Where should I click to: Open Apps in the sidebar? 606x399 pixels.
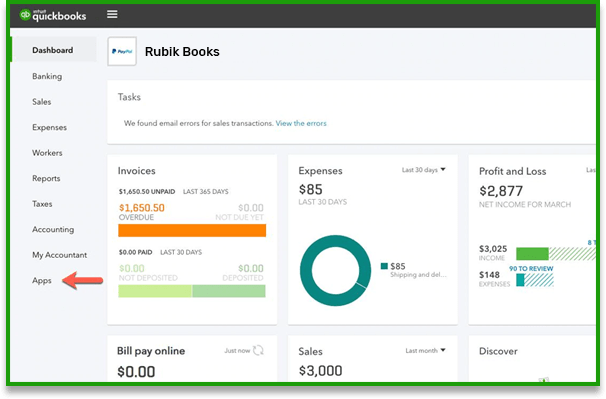42,281
